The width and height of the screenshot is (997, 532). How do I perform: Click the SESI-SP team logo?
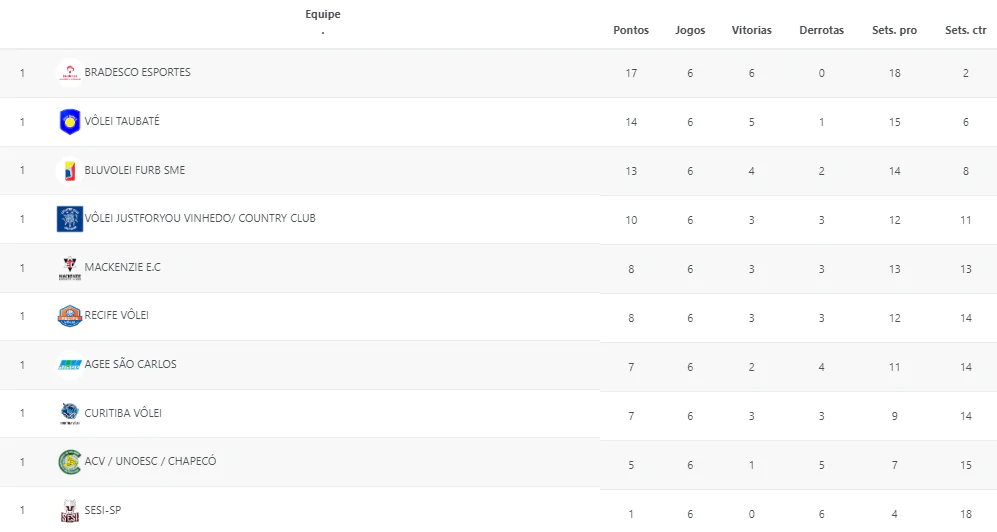(x=70, y=511)
